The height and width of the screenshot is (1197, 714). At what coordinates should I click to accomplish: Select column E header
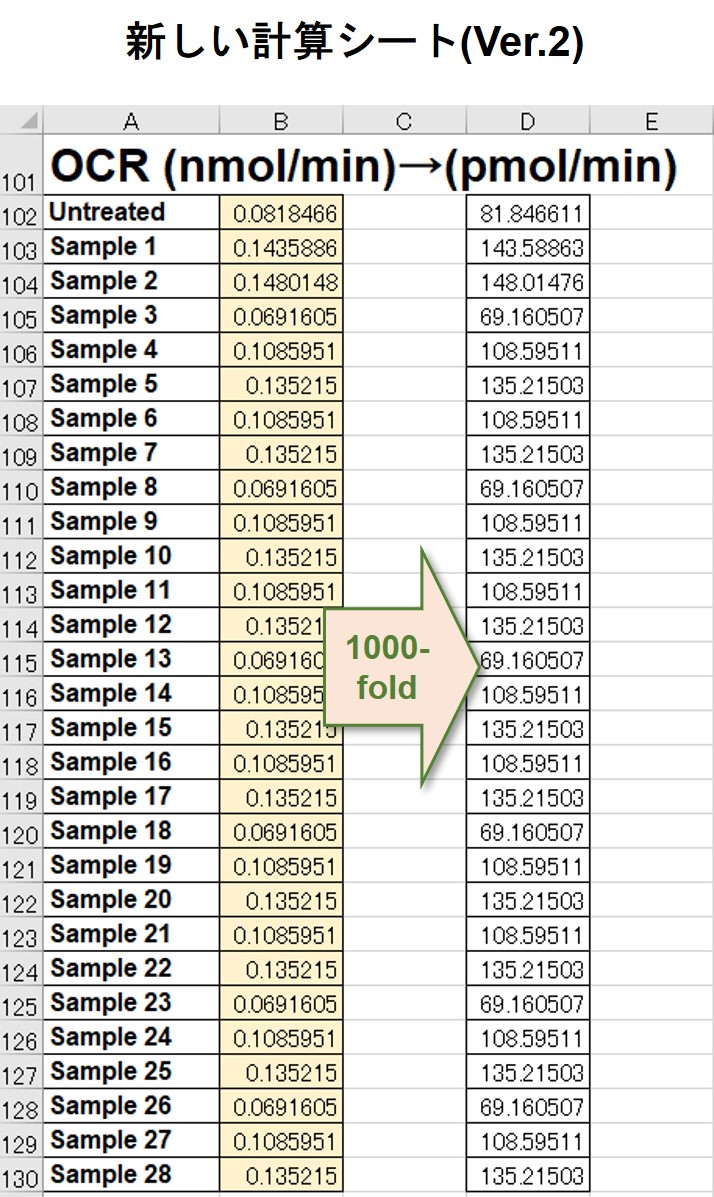click(x=651, y=121)
